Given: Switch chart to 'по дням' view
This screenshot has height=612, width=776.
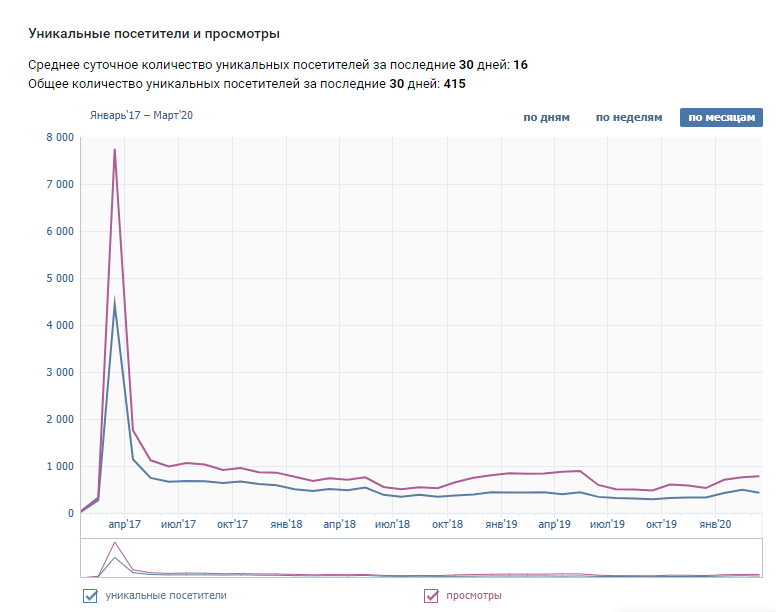Looking at the screenshot, I should 546,118.
